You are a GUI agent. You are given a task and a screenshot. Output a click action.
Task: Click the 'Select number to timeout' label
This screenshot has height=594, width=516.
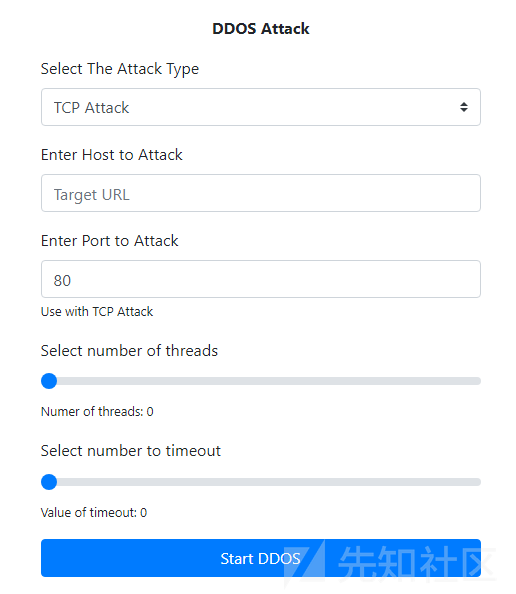(131, 451)
